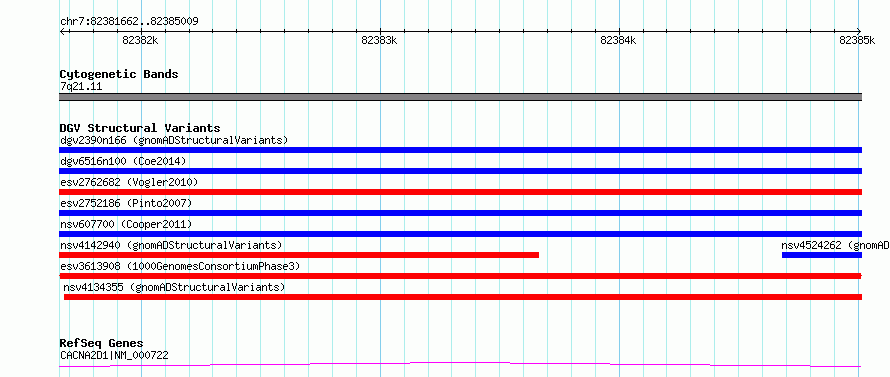Open the nsv4134355 (gnomADStructuralVariants) label
Screen dimensions: 890x377
[174, 287]
